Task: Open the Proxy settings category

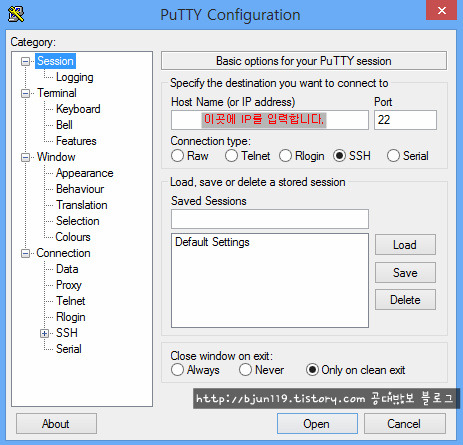Action: click(69, 285)
